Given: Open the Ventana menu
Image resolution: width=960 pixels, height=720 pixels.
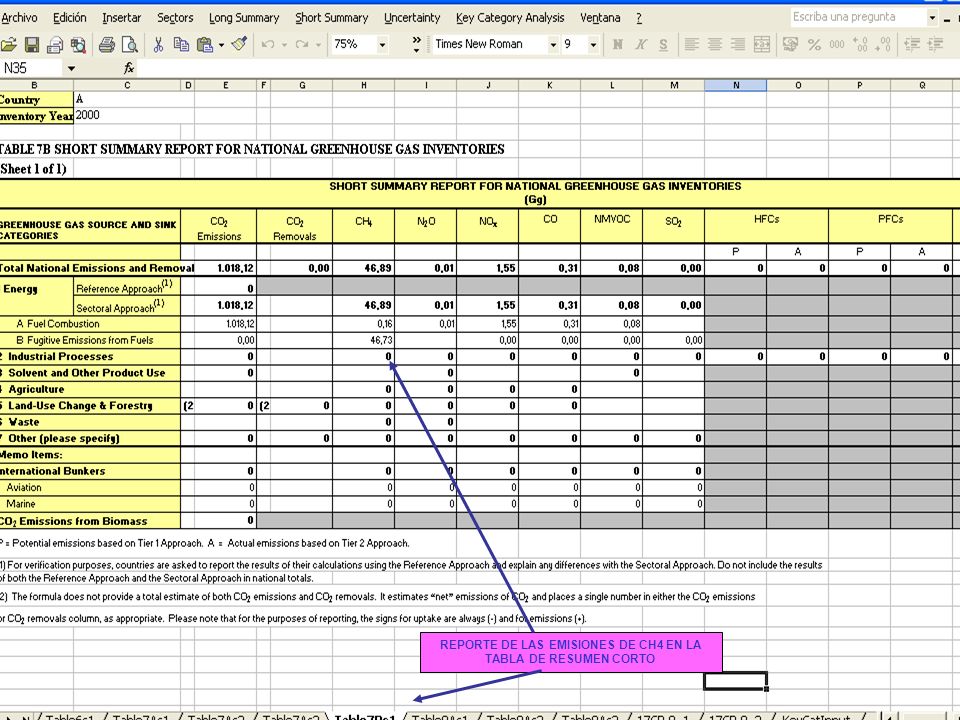Looking at the screenshot, I should coord(600,18).
